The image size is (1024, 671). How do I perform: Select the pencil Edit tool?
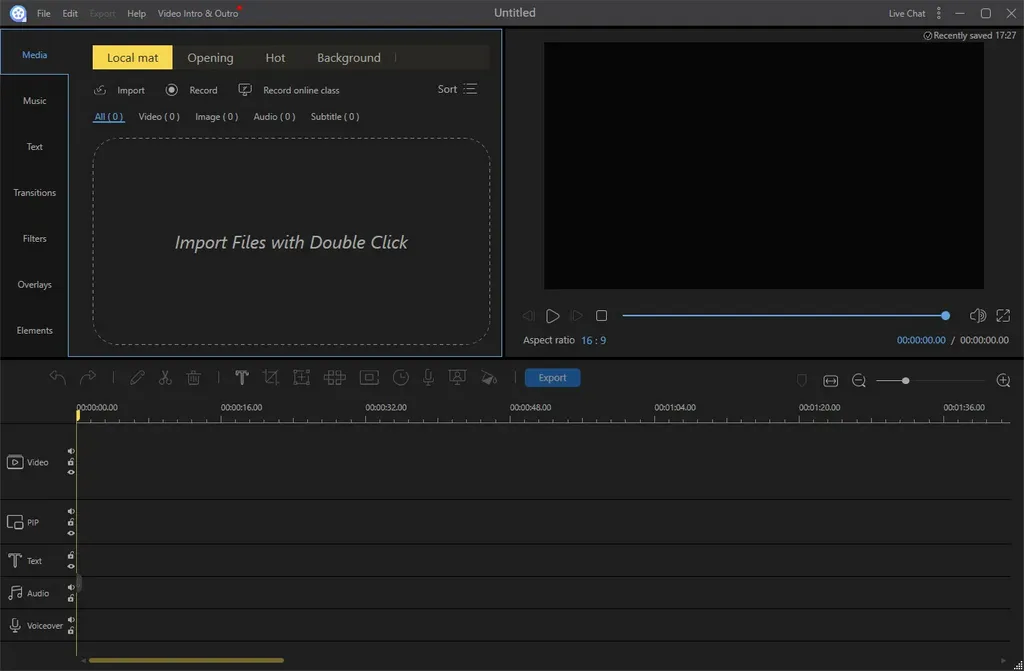(136, 378)
